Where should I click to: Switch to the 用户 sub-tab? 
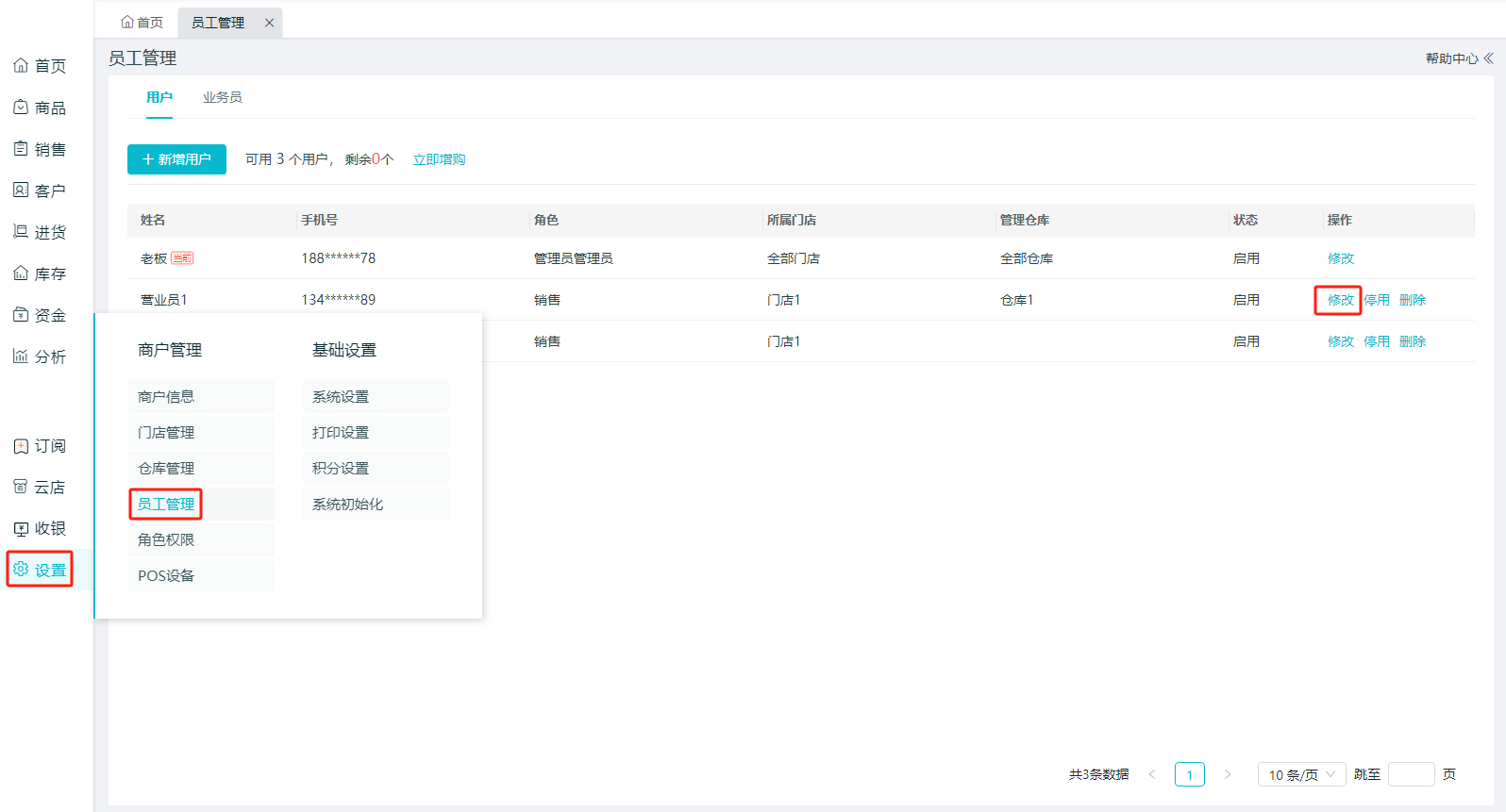click(159, 97)
